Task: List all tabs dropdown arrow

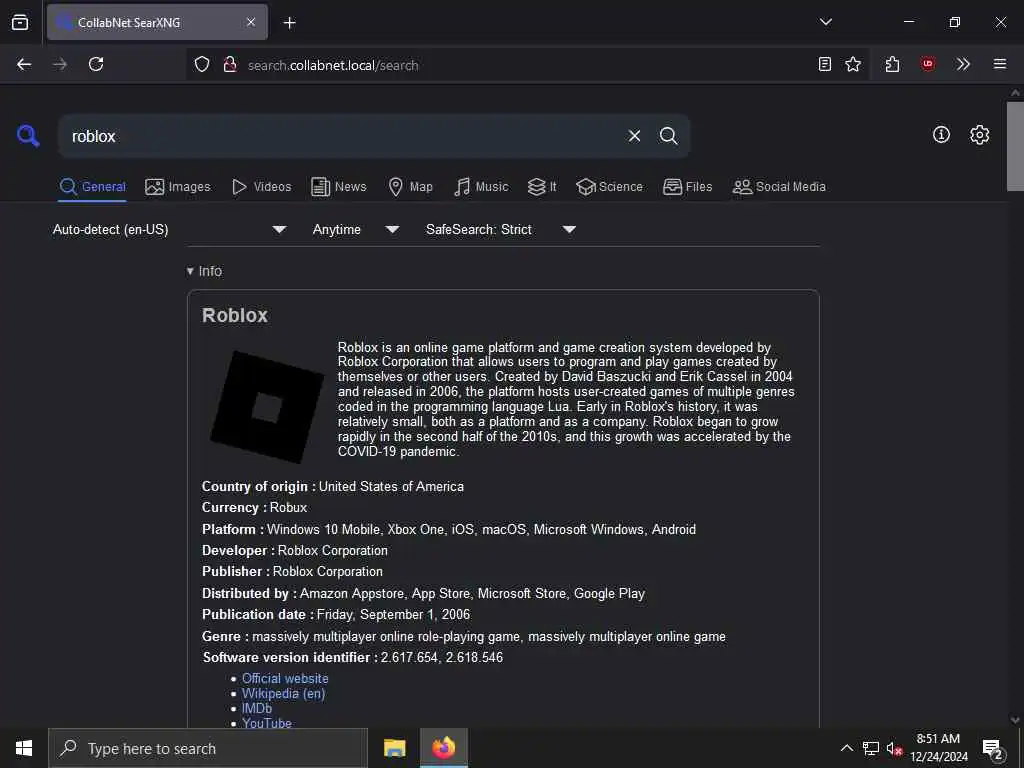Action: 825,22
